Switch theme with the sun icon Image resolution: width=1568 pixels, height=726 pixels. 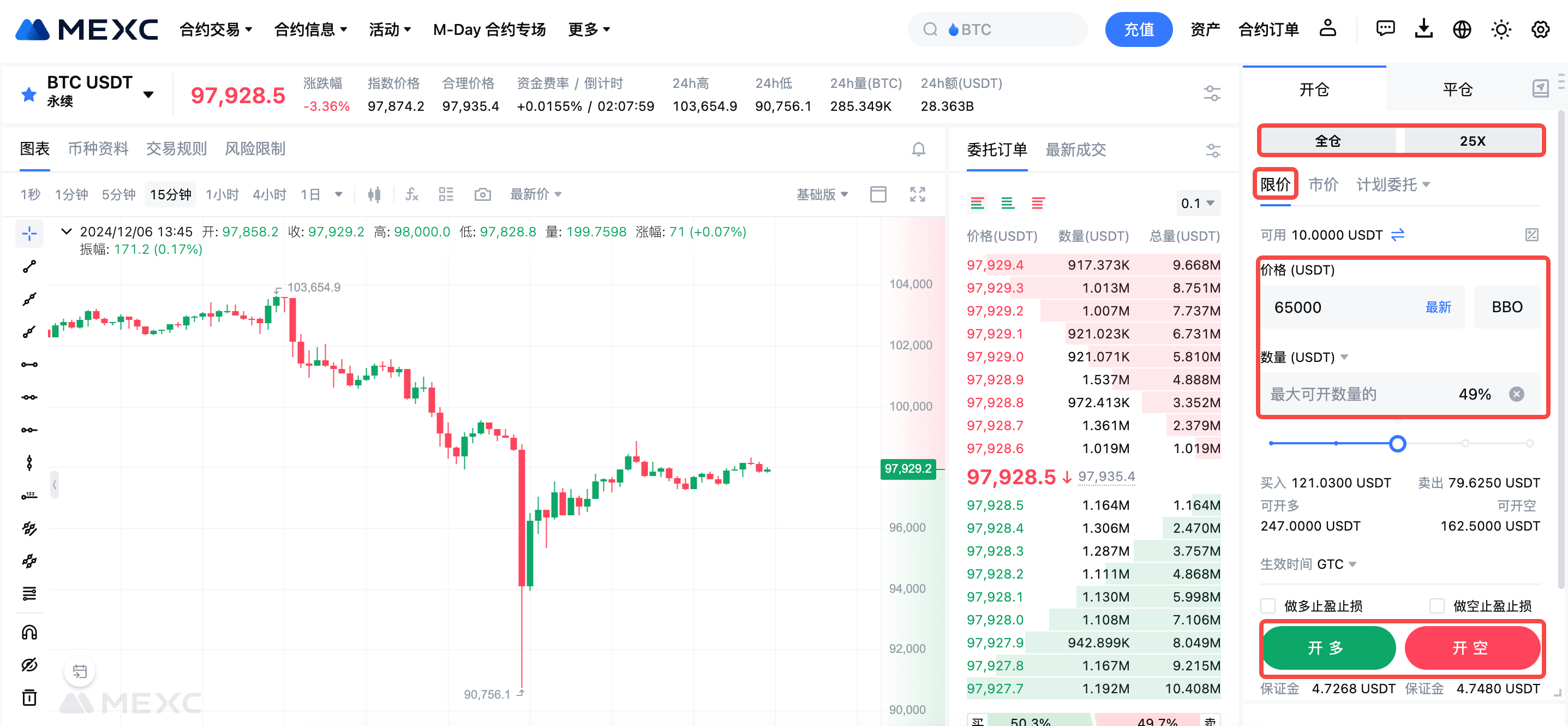tap(1500, 29)
